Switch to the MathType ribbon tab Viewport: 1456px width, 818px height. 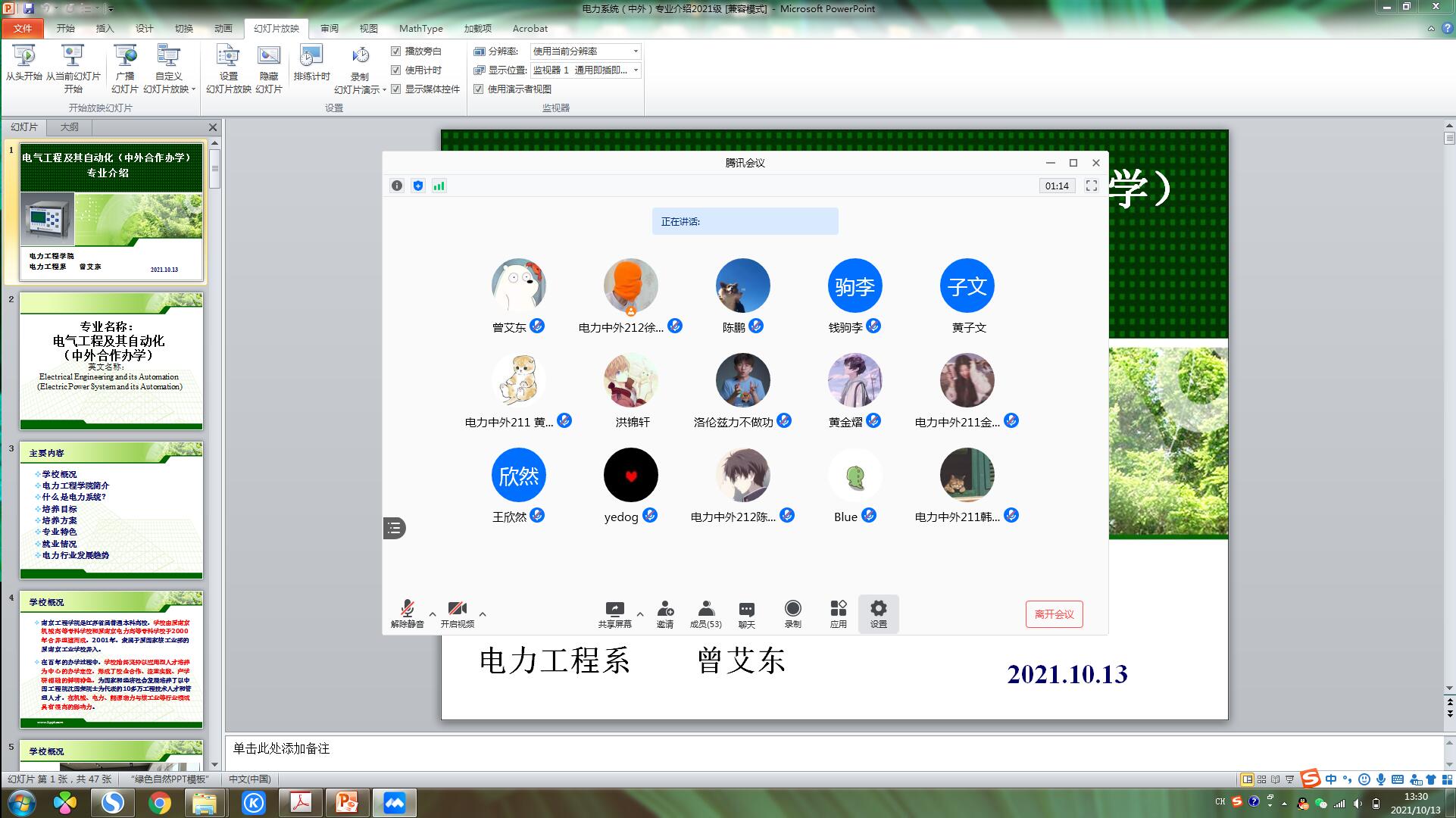421,28
